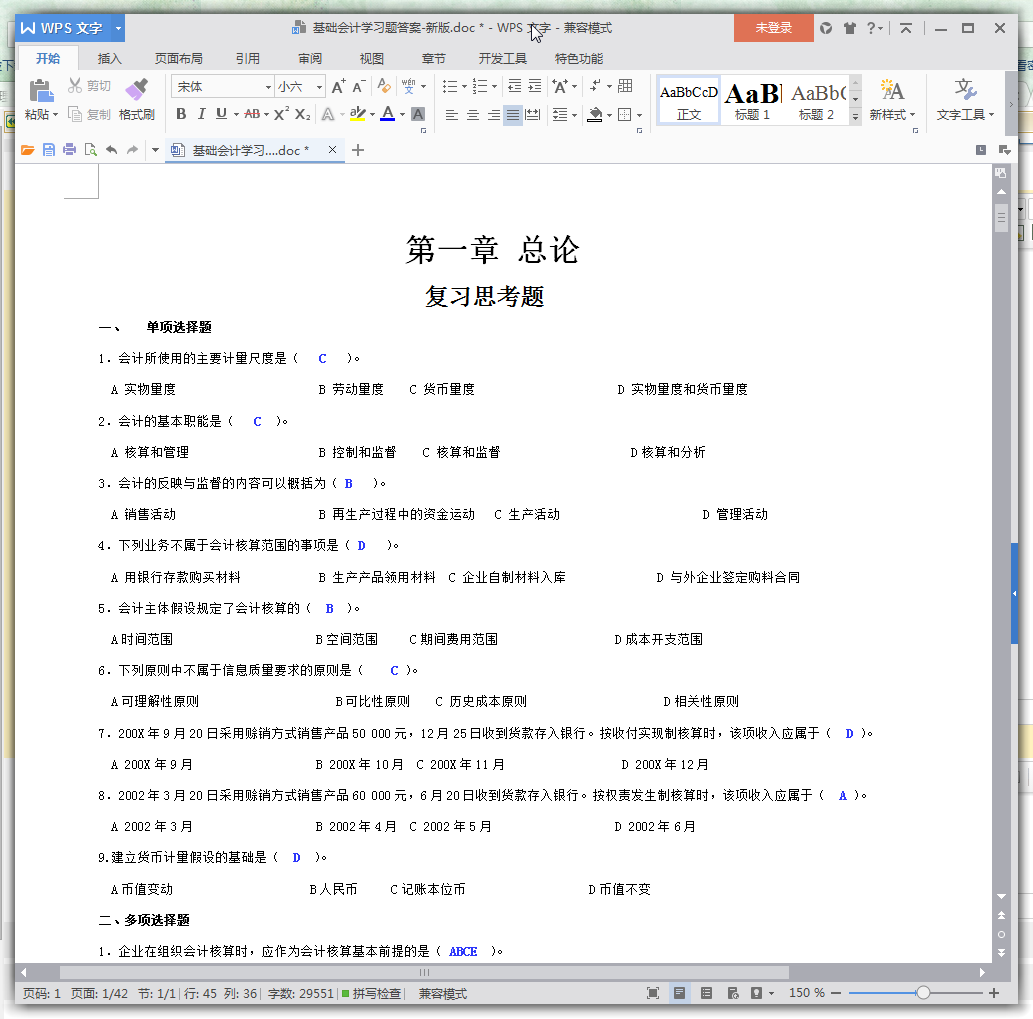This screenshot has height=1019, width=1033.
Task: Expand the line spacing dropdown arrow
Action: [x=575, y=115]
